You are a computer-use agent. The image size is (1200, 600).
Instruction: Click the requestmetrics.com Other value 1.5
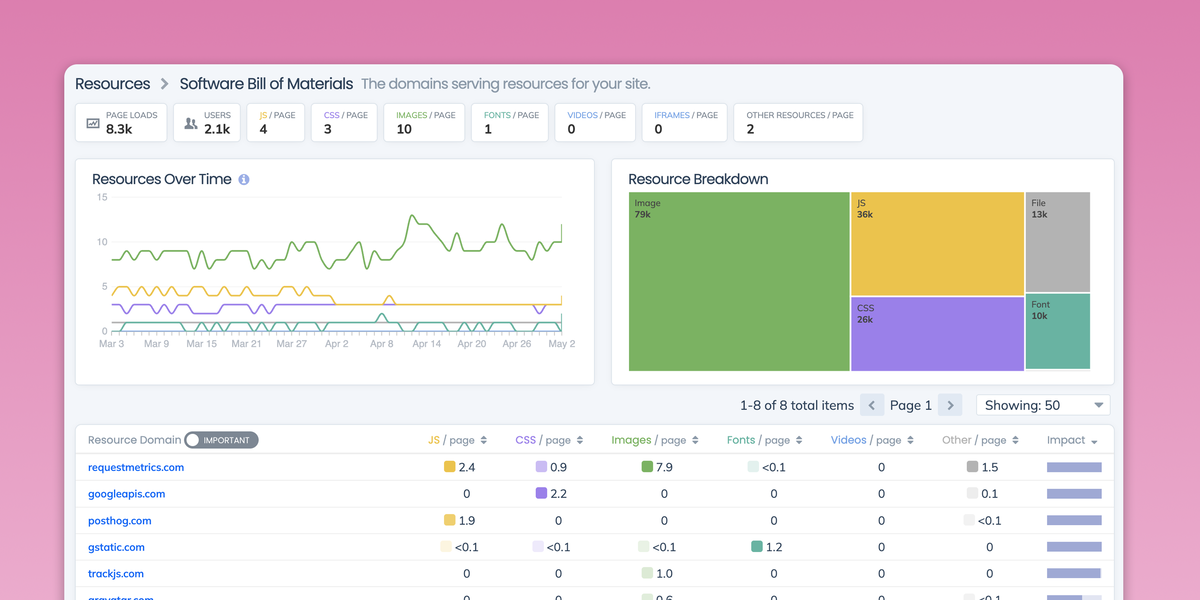[x=990, y=467]
